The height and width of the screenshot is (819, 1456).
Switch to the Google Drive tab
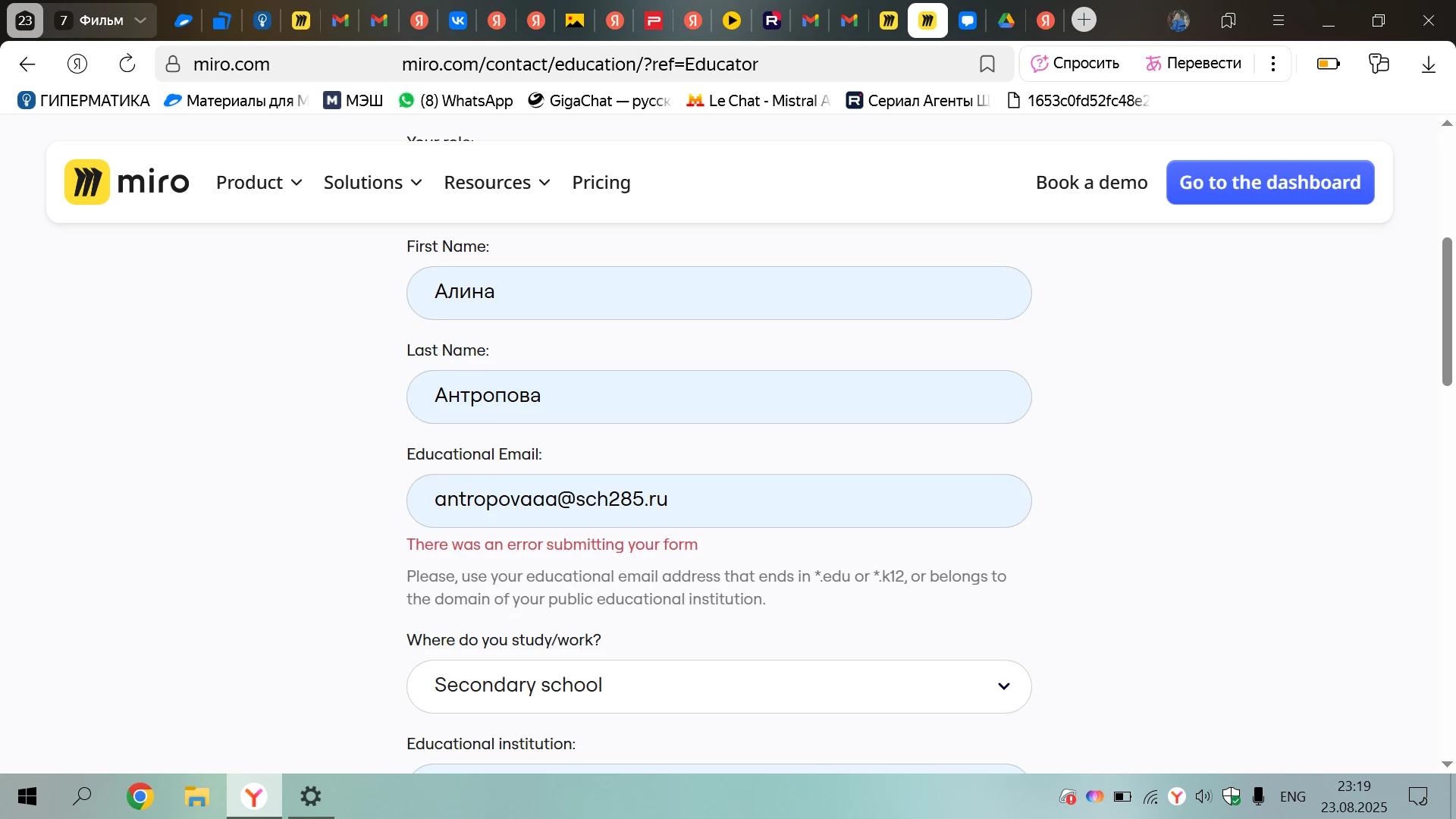click(x=1006, y=20)
